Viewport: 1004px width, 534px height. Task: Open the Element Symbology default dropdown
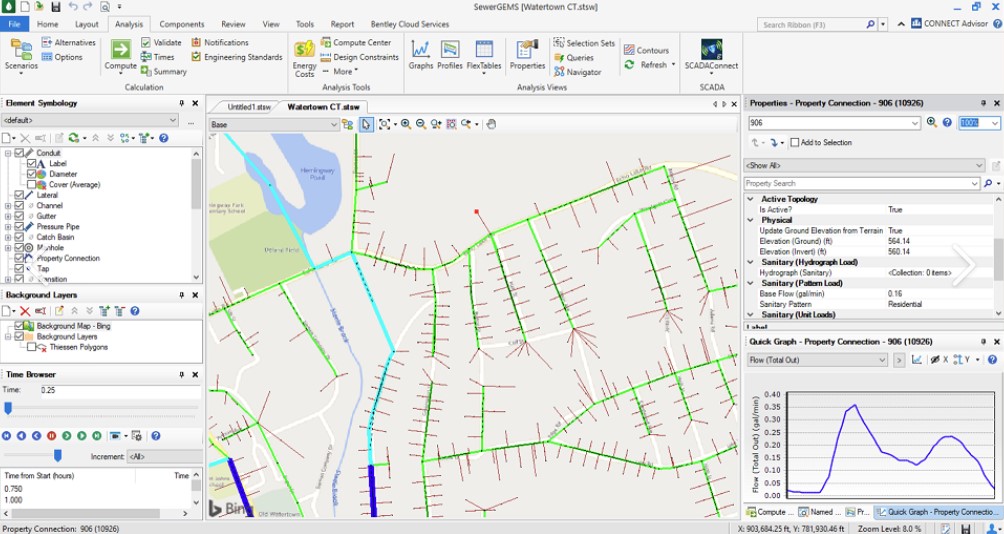(x=90, y=120)
